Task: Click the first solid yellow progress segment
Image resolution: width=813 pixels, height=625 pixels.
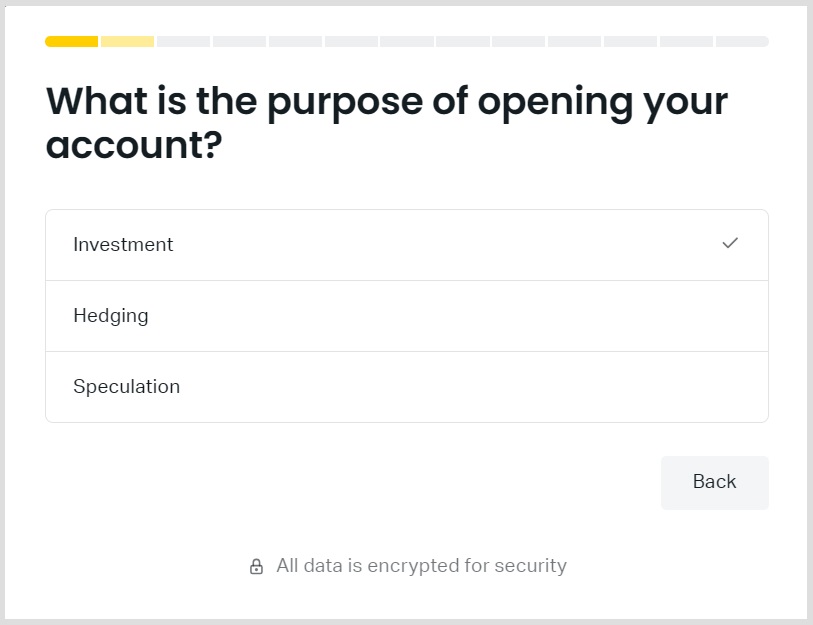Action: (71, 41)
